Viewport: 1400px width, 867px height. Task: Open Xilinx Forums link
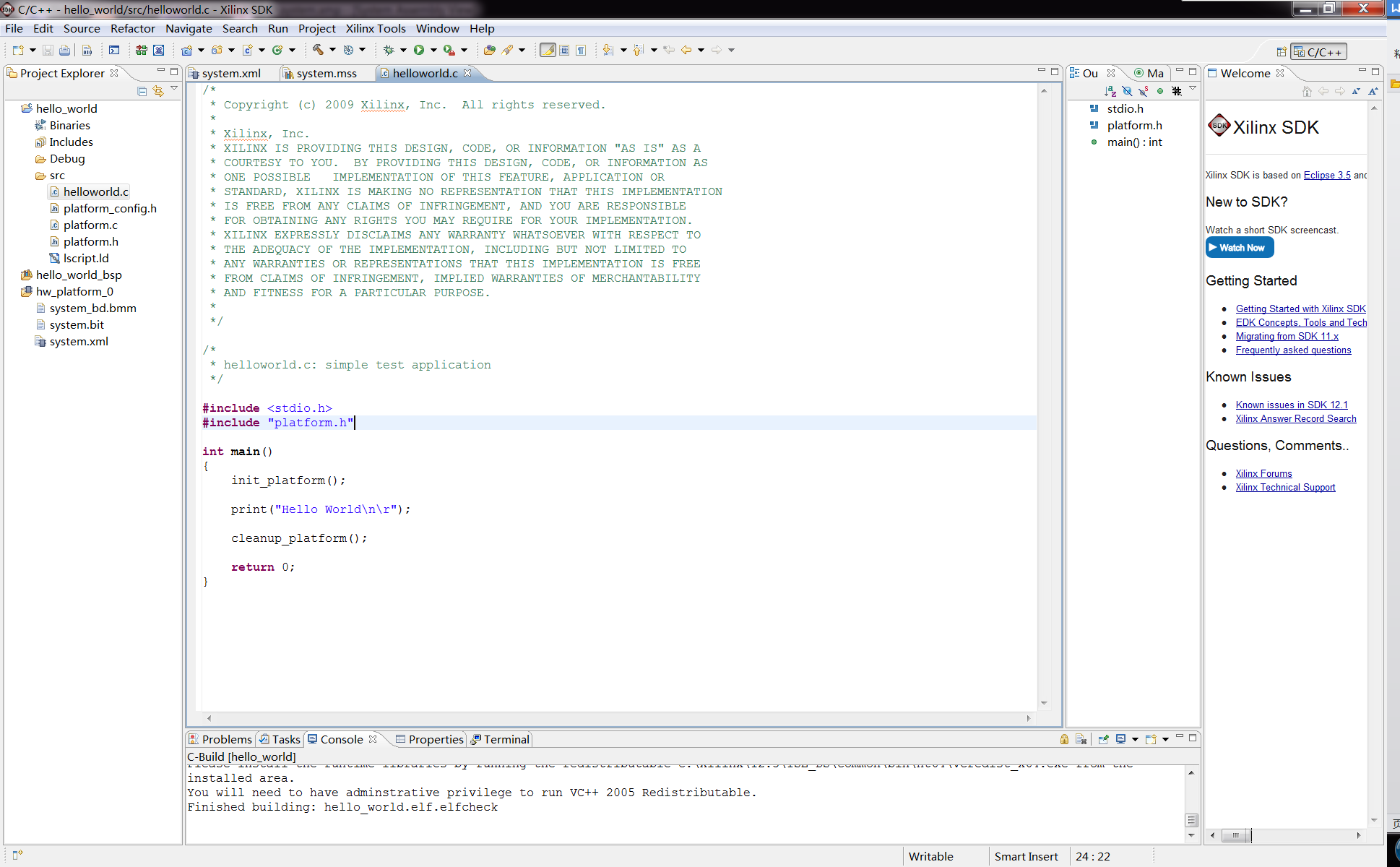pos(1263,473)
